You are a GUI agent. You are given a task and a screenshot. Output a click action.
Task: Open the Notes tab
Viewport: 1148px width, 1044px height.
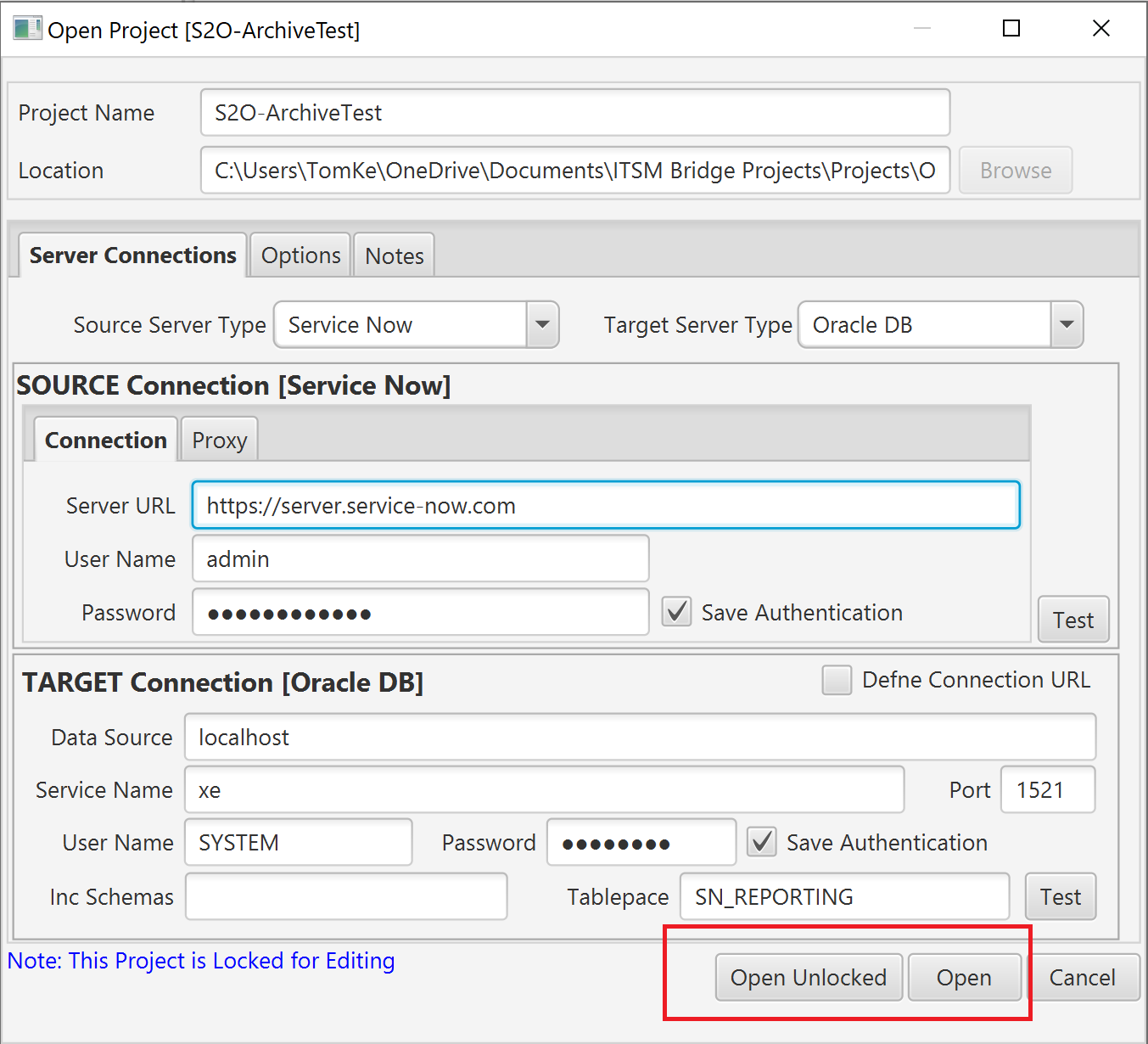tap(395, 255)
